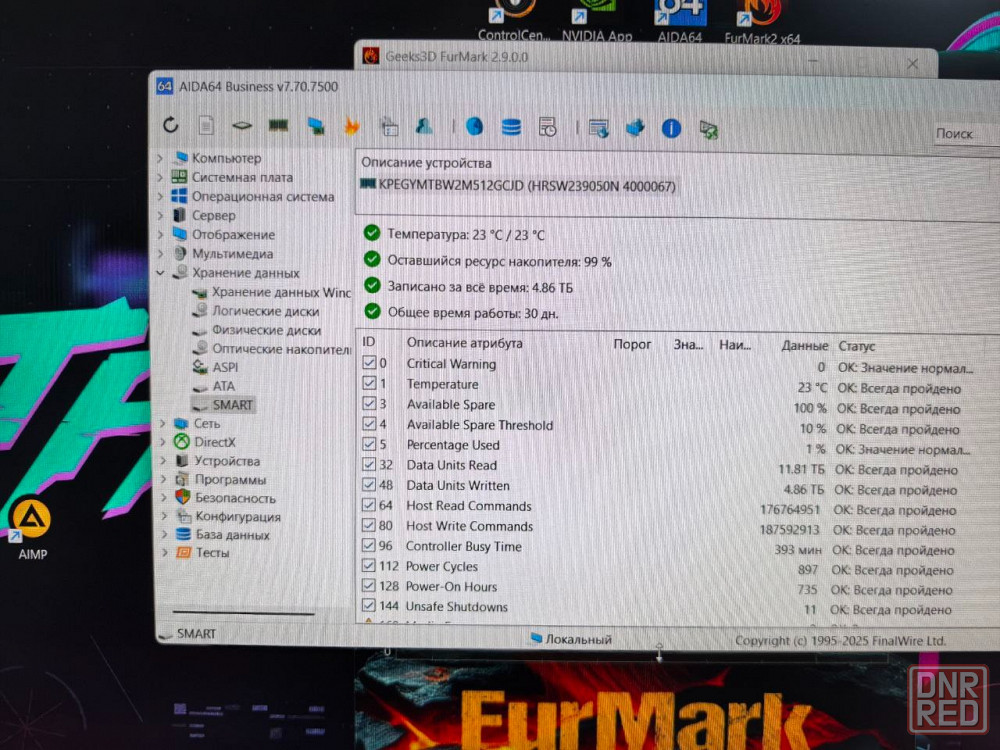
Task: Click the Refresh icon in AIDA64 toolbar
Action: (171, 125)
